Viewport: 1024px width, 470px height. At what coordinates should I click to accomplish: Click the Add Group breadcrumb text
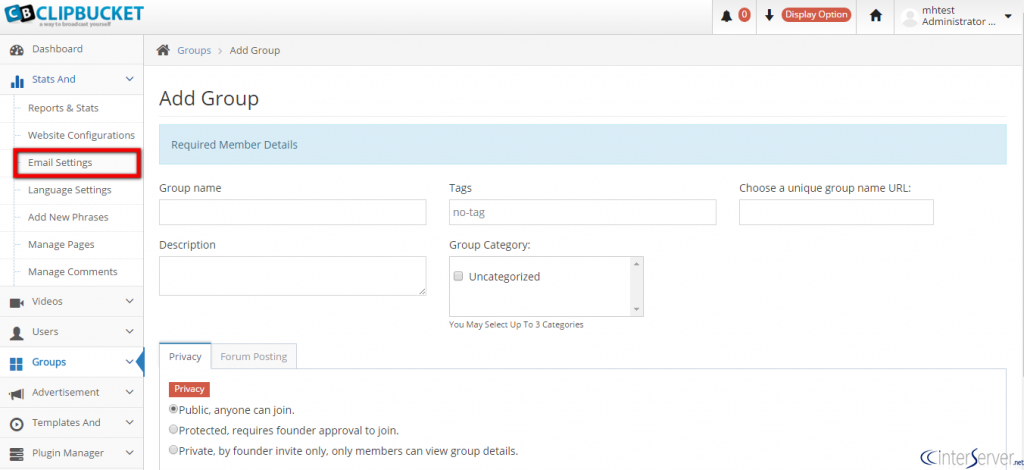(255, 50)
